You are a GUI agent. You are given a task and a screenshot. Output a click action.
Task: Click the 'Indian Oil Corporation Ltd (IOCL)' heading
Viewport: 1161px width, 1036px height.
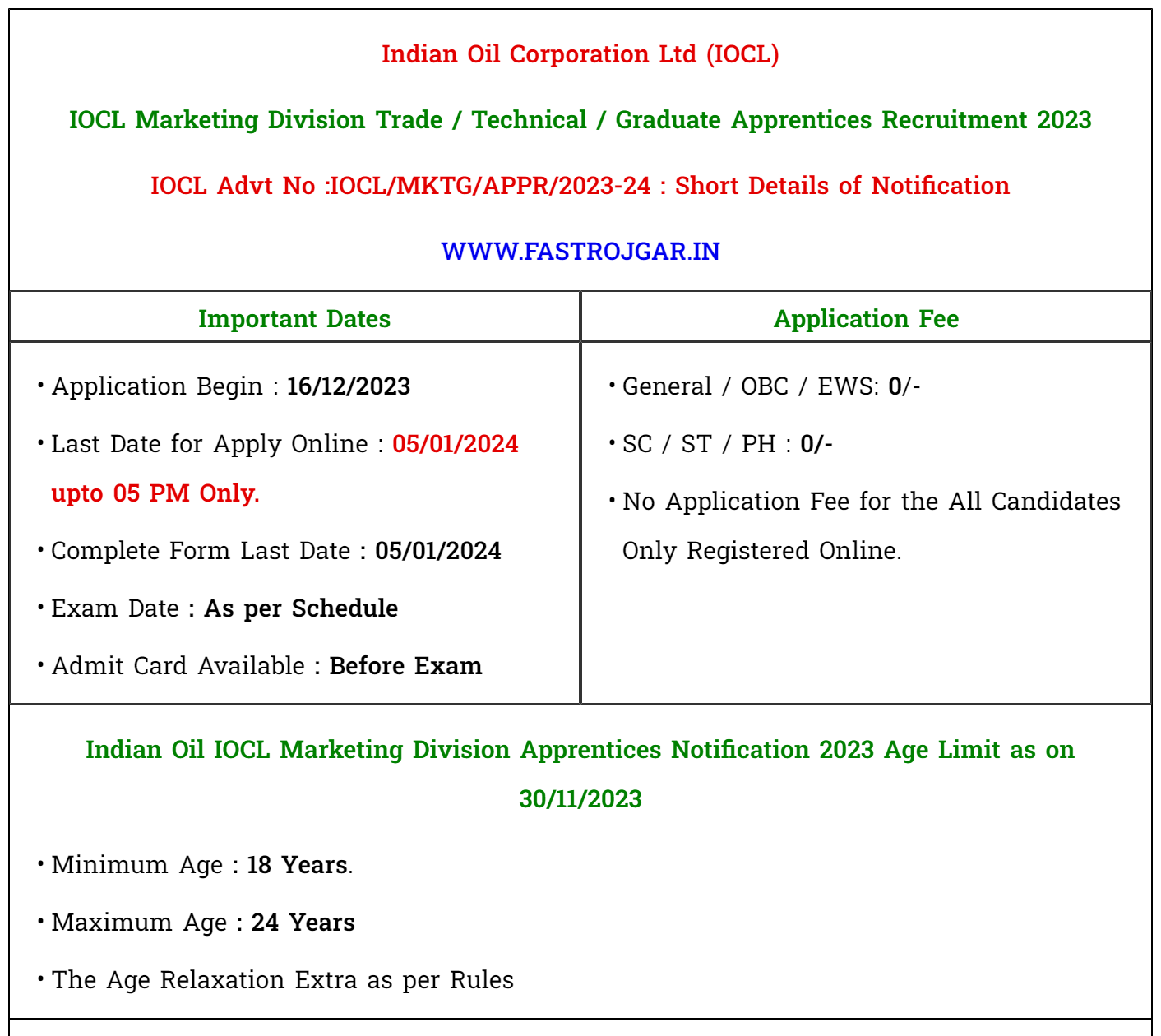pos(580,54)
